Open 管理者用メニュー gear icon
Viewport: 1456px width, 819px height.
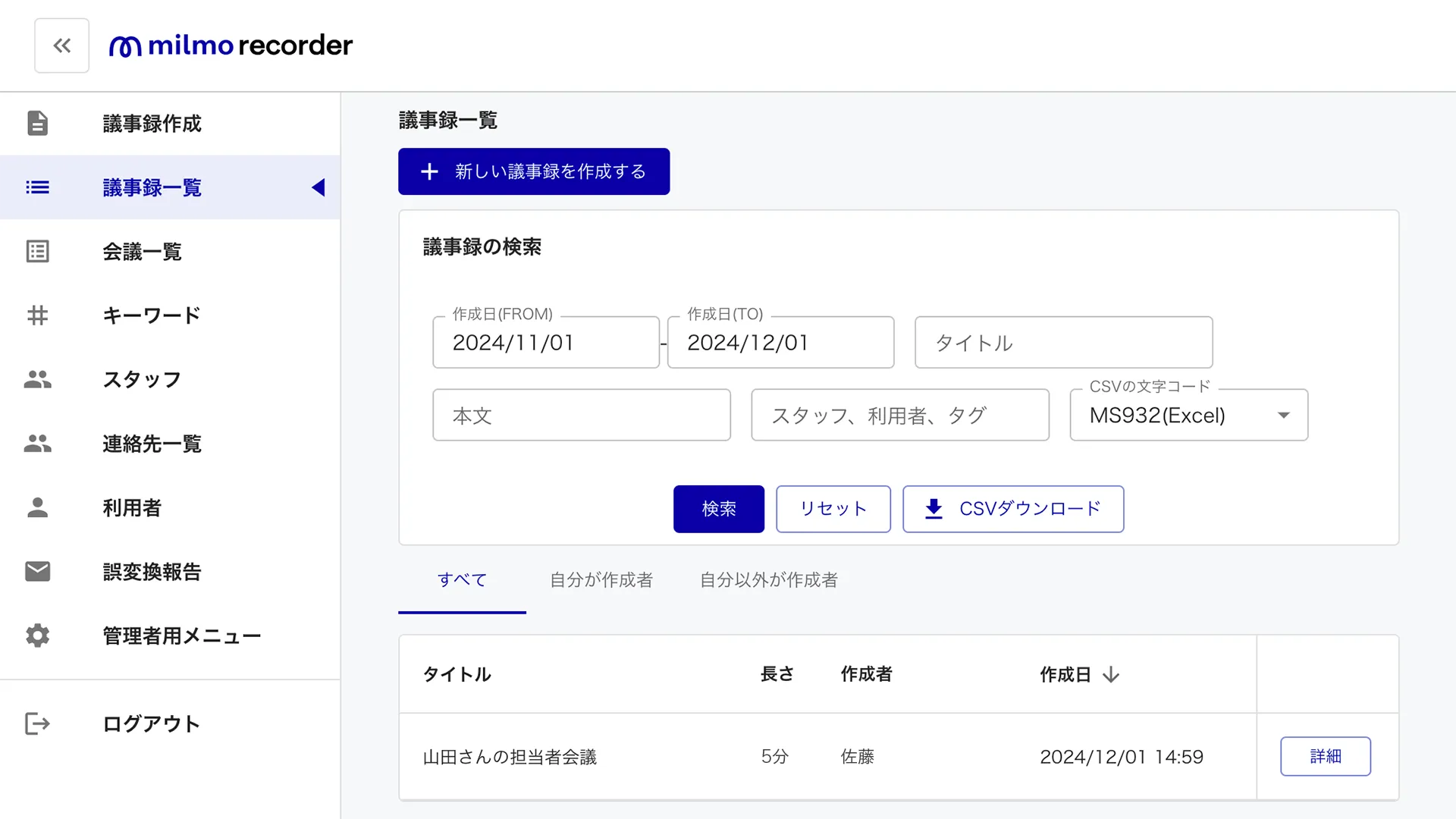point(37,635)
